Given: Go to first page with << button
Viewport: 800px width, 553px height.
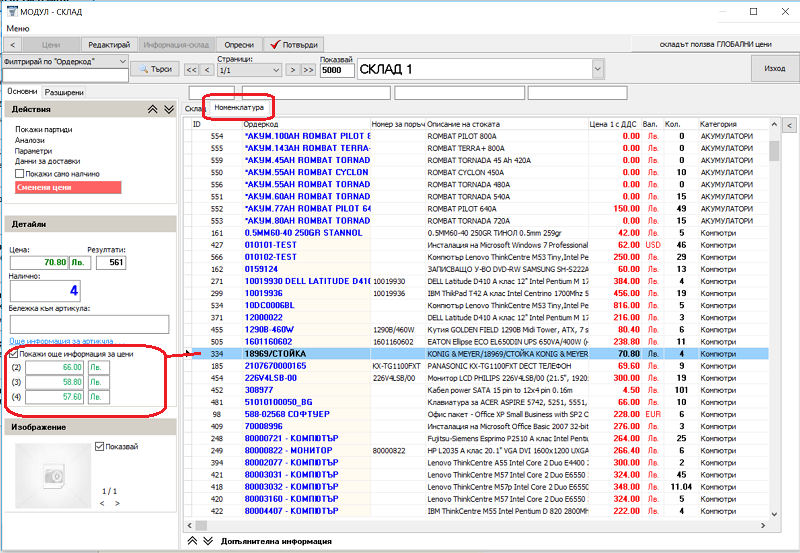Looking at the screenshot, I should (x=191, y=70).
